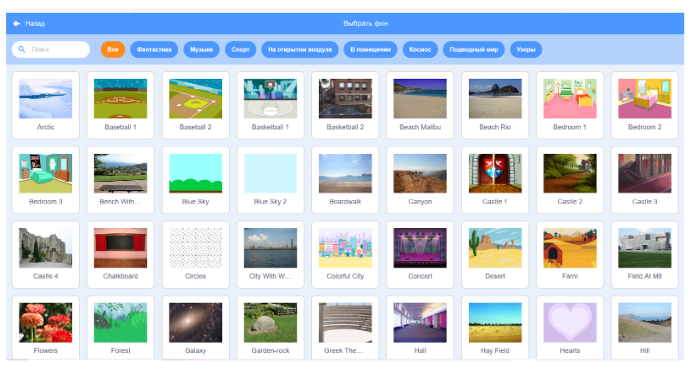Pick the Basketball 1 backdrop
Viewport: 696px width, 383px height.
click(x=270, y=105)
